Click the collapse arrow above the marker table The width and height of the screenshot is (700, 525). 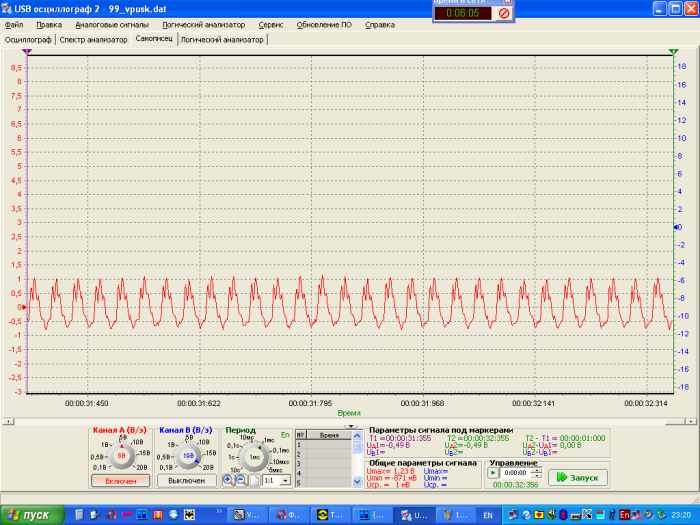click(351, 427)
